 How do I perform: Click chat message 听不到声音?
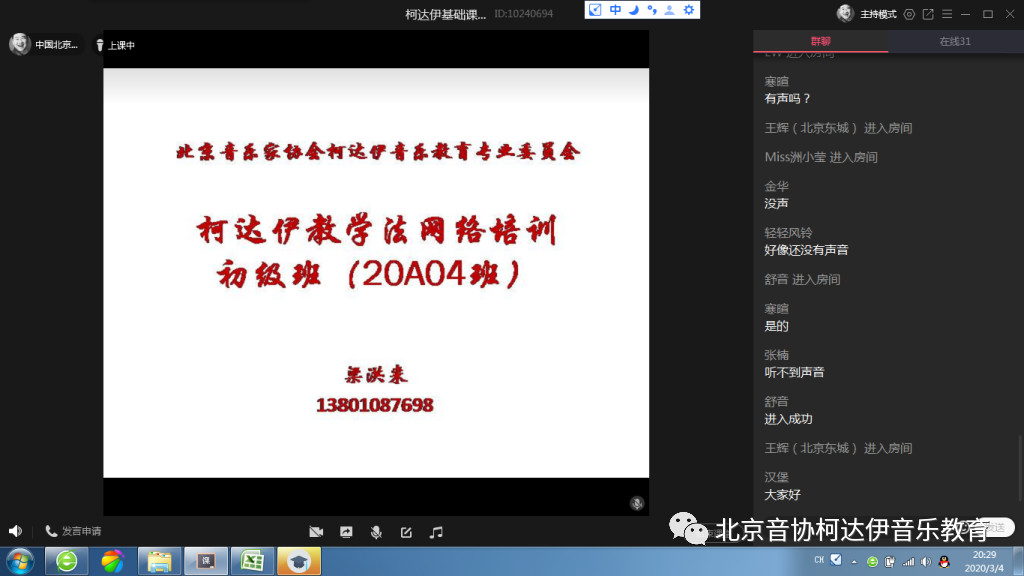point(794,372)
